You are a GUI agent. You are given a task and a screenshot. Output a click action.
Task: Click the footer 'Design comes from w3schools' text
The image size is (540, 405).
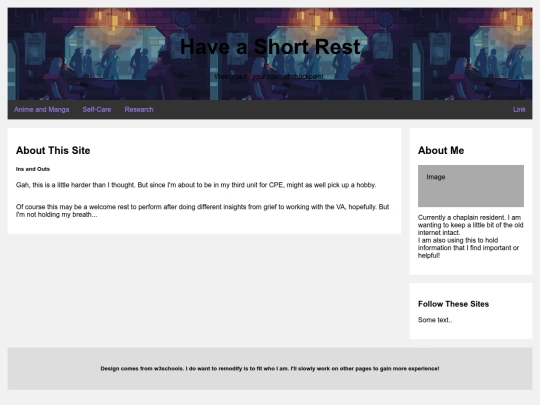click(270, 368)
